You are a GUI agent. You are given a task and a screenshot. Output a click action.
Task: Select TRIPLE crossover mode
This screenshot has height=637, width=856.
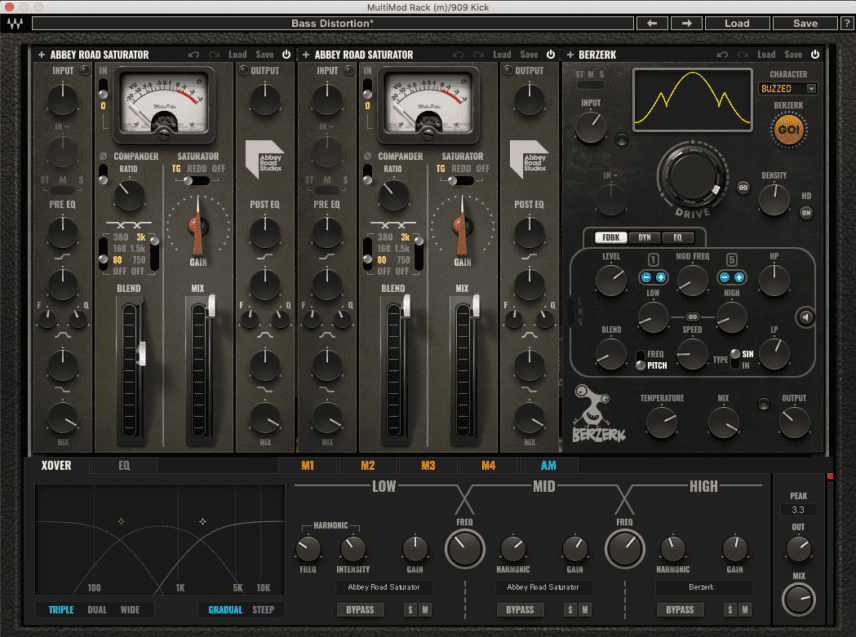coord(61,610)
